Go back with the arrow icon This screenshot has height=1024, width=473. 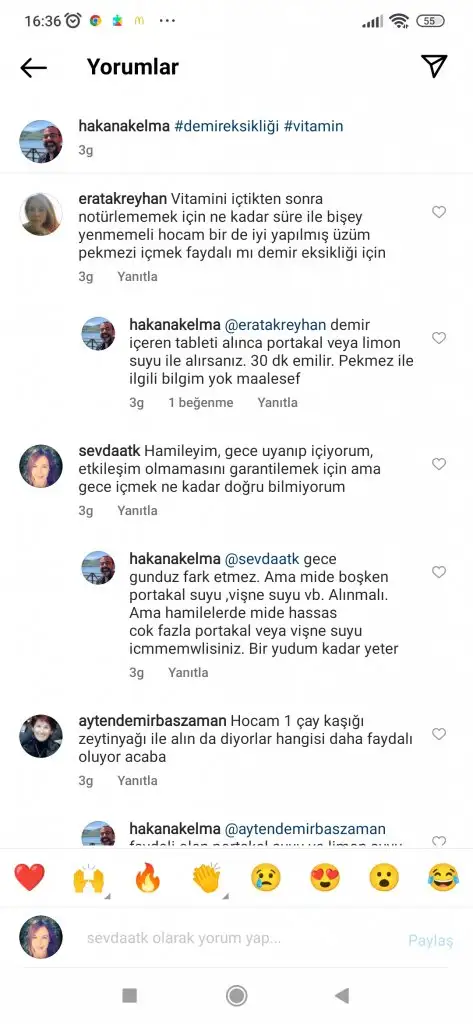click(33, 67)
